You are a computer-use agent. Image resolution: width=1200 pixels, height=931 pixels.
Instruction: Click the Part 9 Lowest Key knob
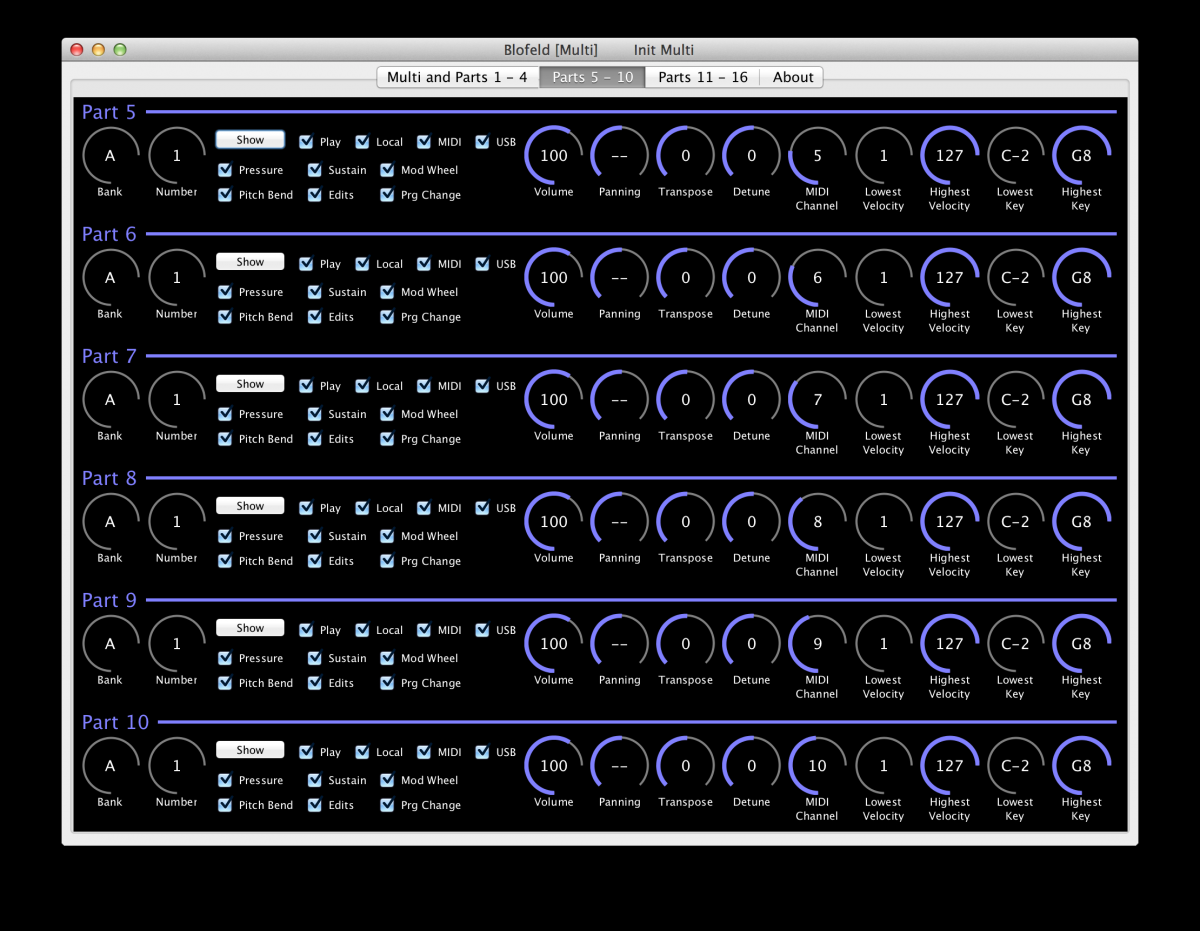(x=1015, y=644)
